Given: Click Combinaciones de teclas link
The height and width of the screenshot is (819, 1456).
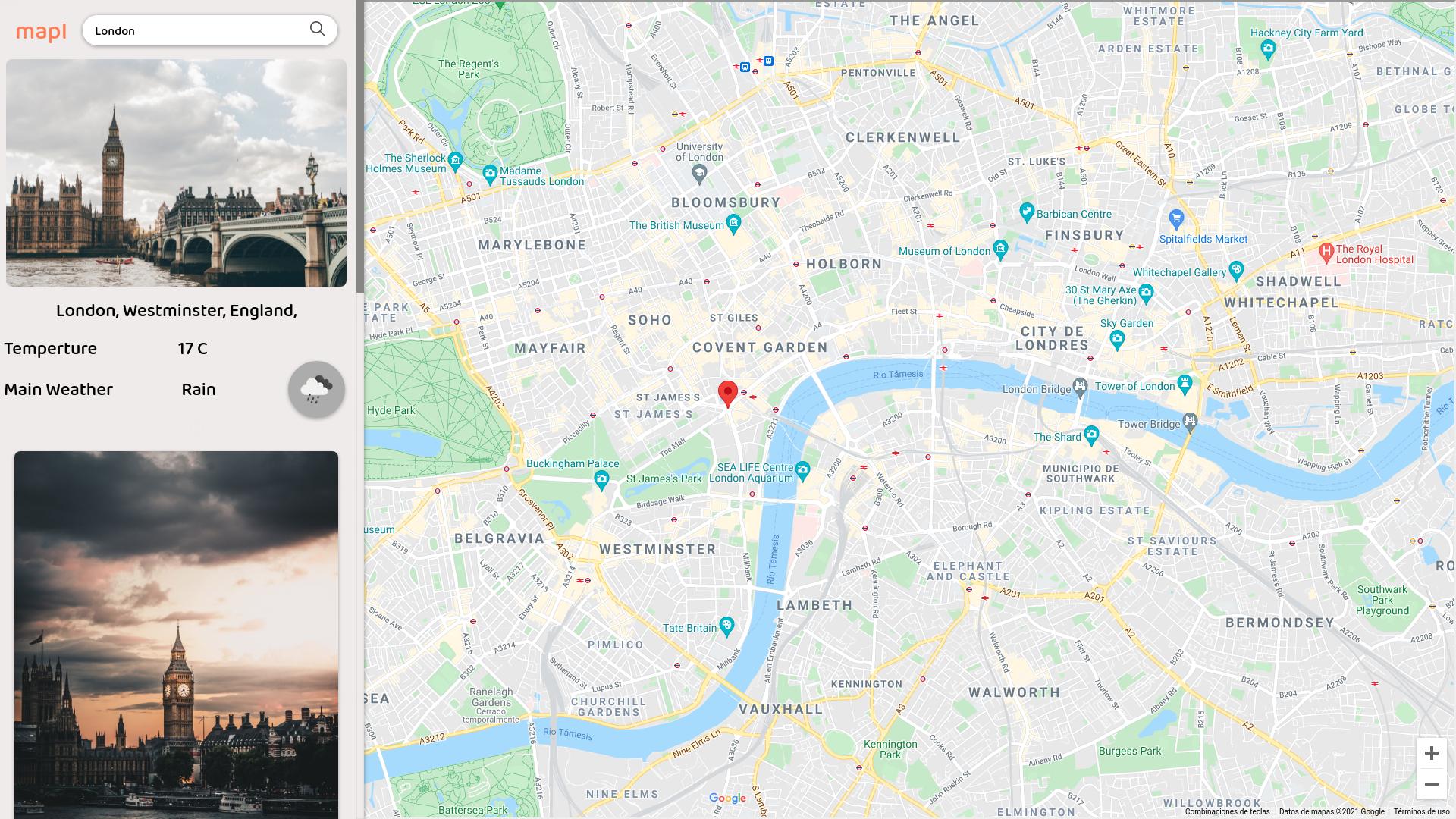Looking at the screenshot, I should [x=1227, y=811].
